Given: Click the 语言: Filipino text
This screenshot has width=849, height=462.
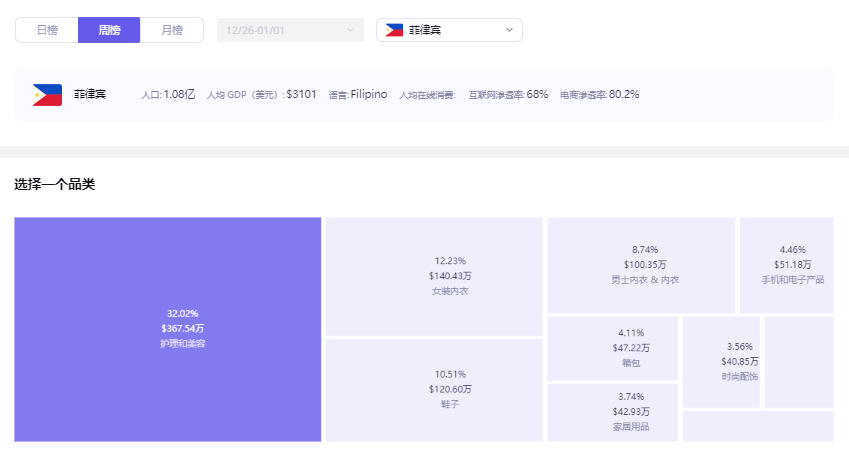Looking at the screenshot, I should 358,95.
